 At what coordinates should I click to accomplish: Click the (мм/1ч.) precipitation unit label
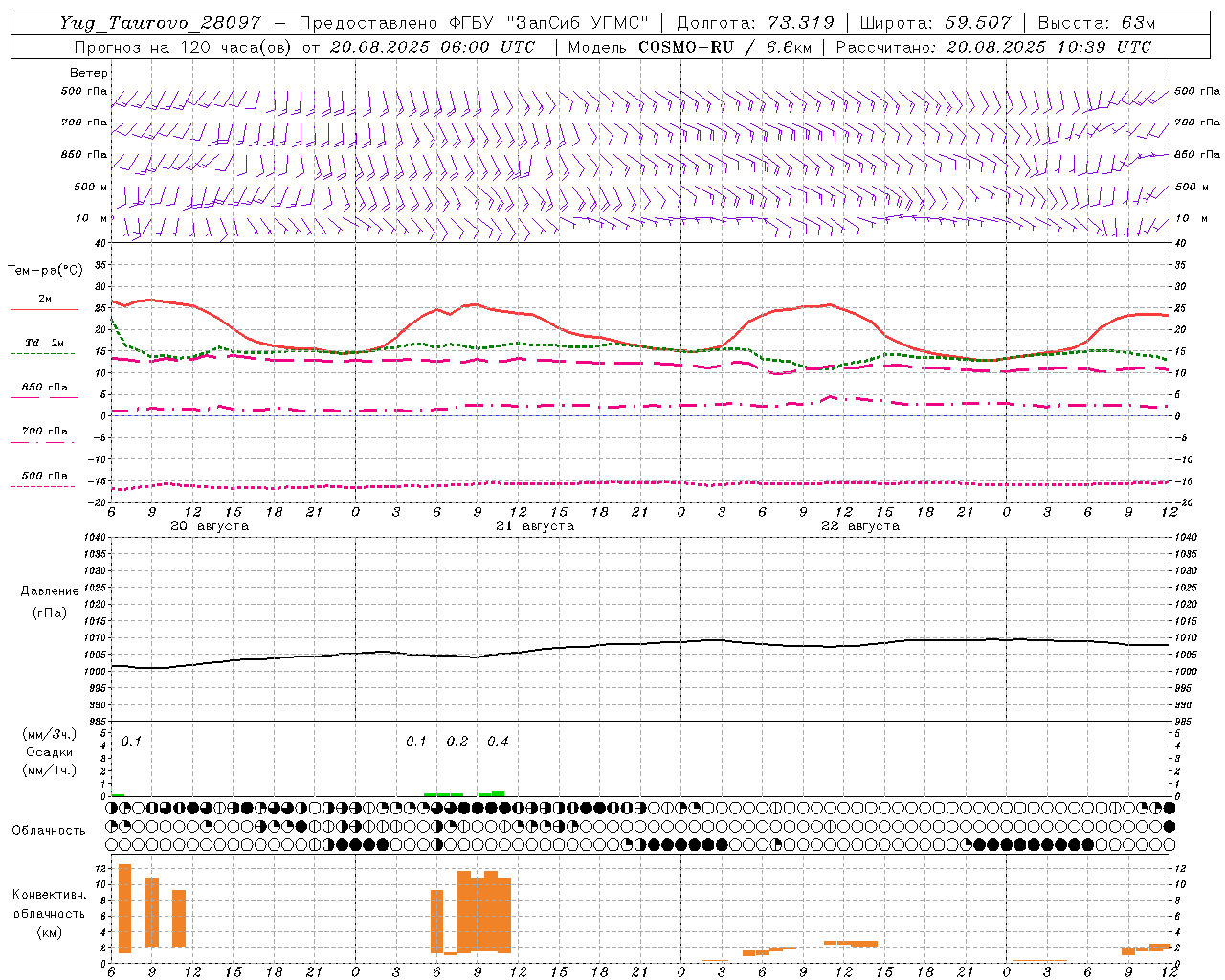click(x=50, y=770)
